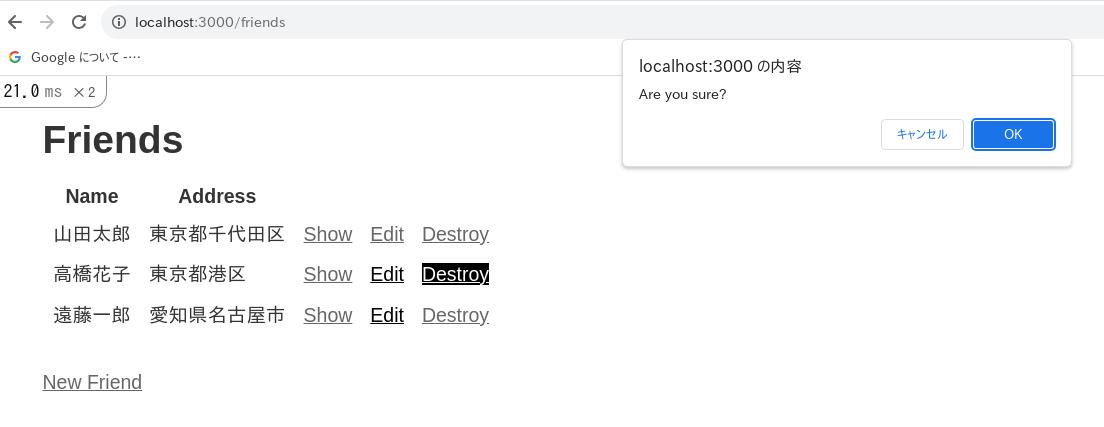Destroy the 山田太郎 entry

pos(455,234)
